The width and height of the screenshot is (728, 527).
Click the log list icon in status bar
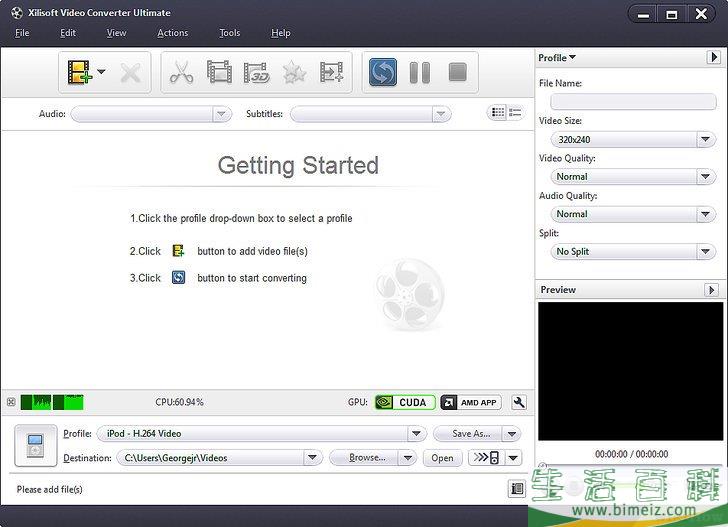(517, 488)
